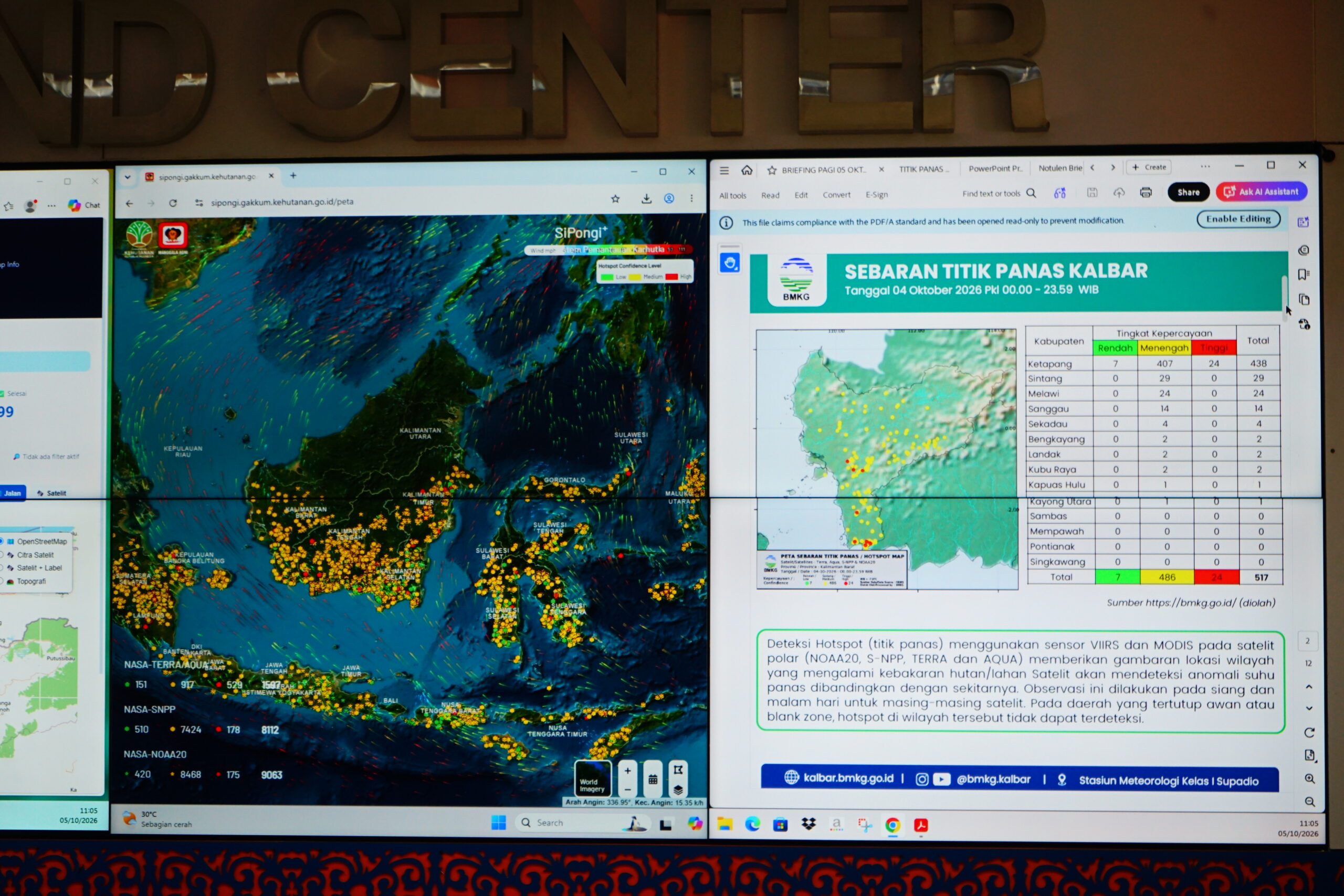Image resolution: width=1344 pixels, height=896 pixels.
Task: Click the Find text or tools magnifier
Action: 1032,193
